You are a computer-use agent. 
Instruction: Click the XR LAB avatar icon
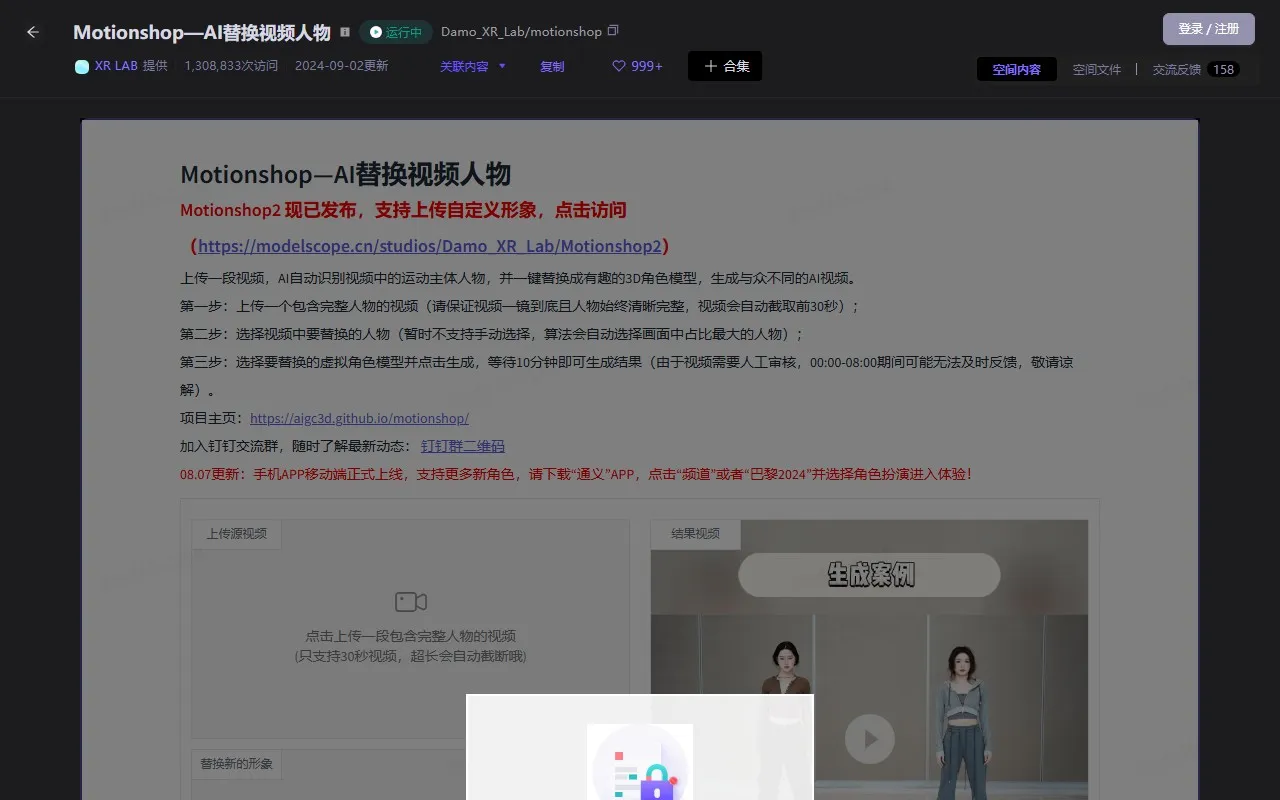(81, 65)
